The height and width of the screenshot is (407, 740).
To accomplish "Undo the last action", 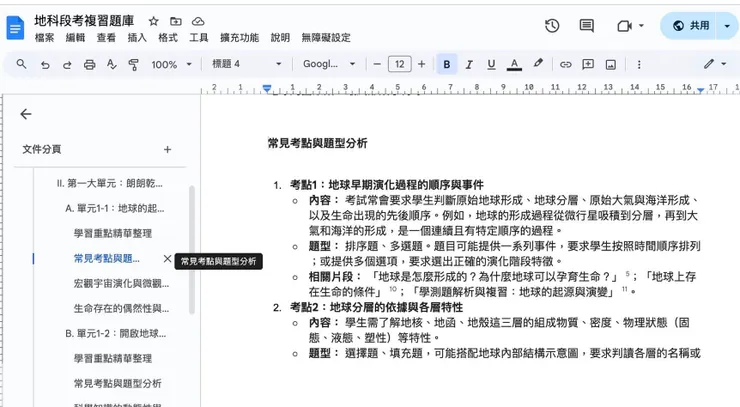I will pyautogui.click(x=45, y=65).
